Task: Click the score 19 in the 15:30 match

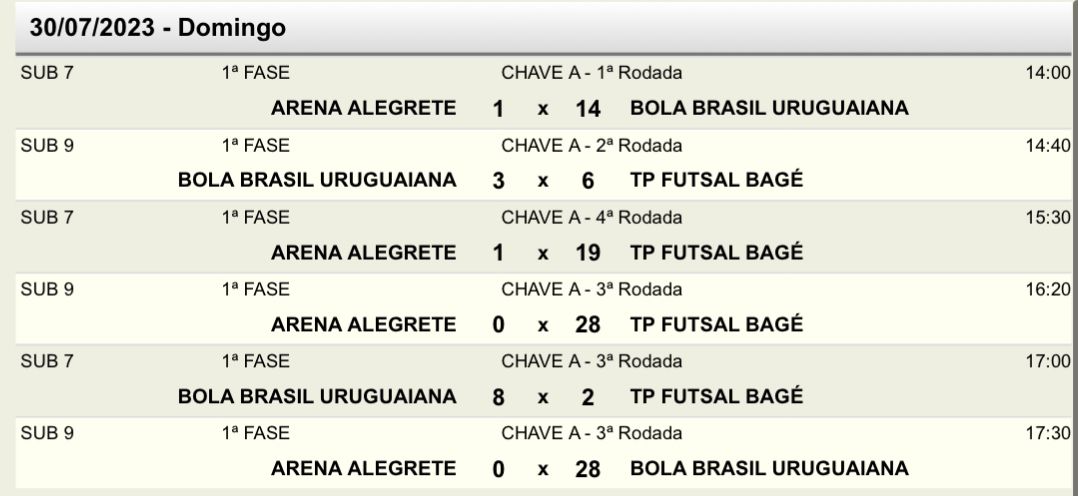Action: point(588,253)
